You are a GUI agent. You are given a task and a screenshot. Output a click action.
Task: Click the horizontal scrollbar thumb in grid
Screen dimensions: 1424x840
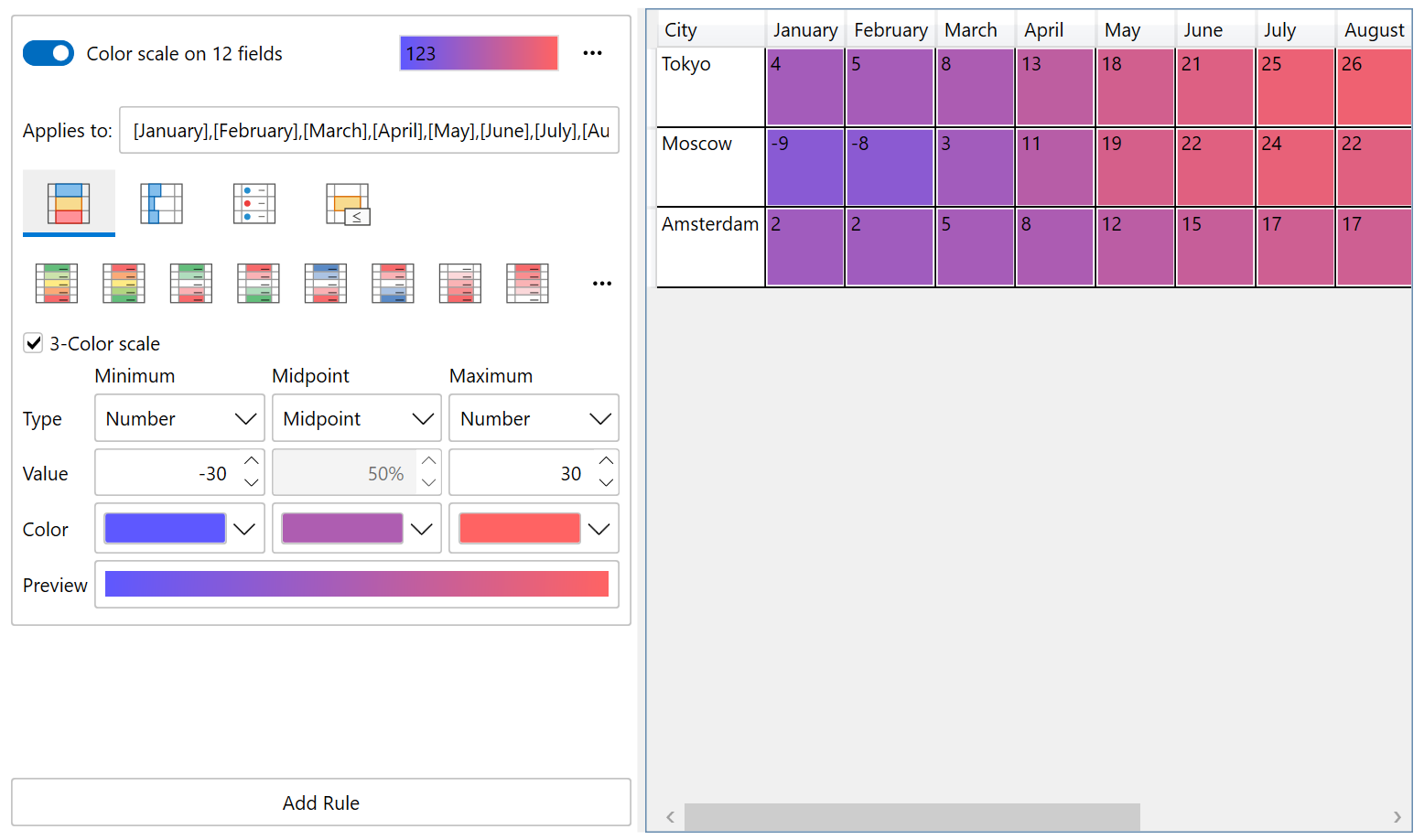coord(912,816)
